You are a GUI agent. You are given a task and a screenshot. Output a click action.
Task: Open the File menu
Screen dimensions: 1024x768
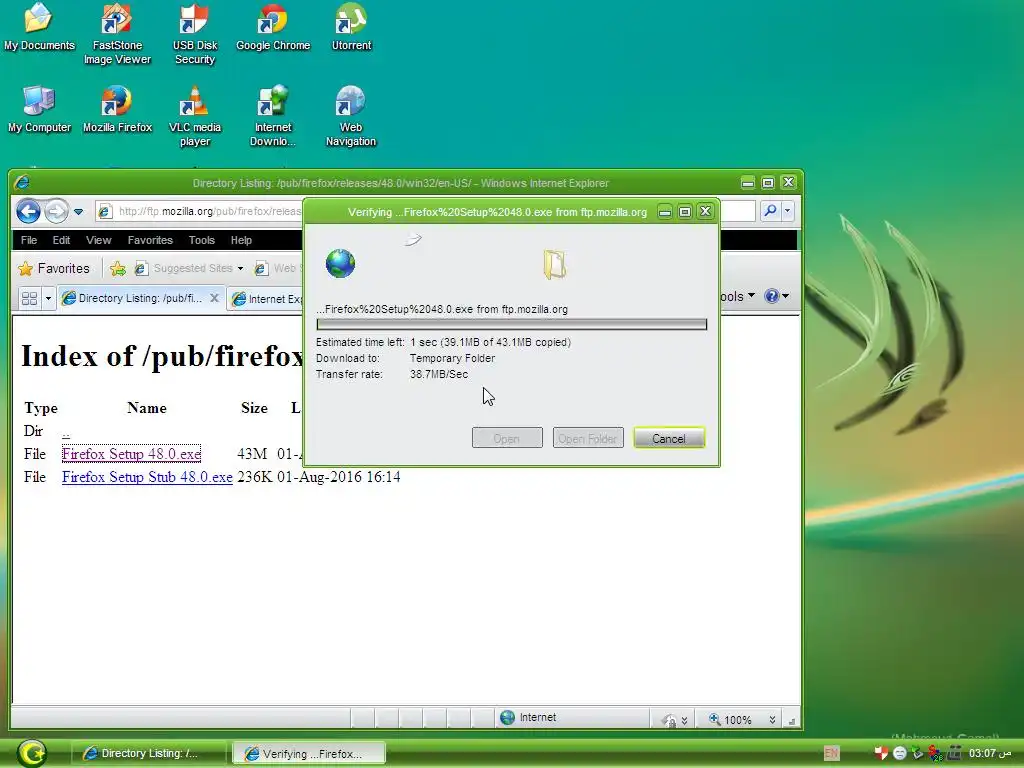click(29, 240)
